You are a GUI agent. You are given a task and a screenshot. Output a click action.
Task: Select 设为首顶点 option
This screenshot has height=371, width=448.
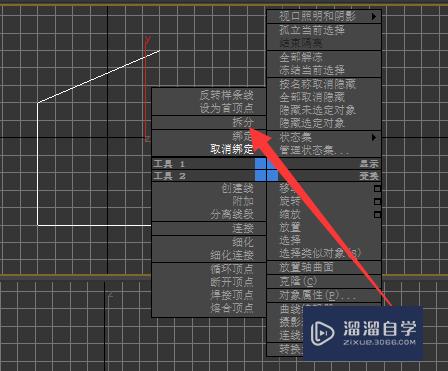pyautogui.click(x=227, y=108)
